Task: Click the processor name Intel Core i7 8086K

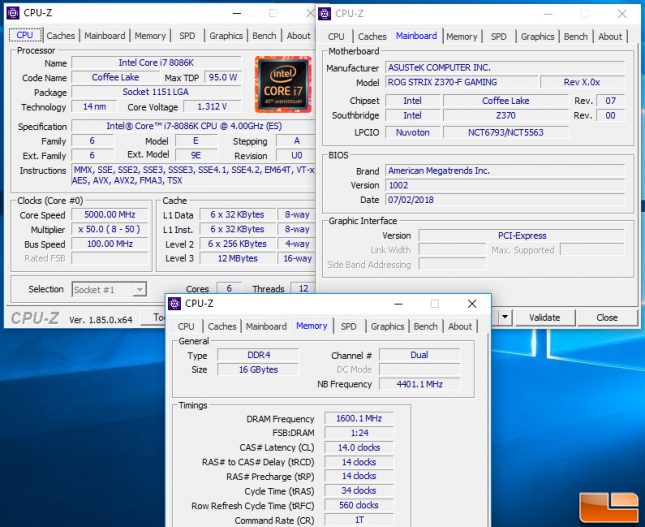Action: pyautogui.click(x=156, y=63)
